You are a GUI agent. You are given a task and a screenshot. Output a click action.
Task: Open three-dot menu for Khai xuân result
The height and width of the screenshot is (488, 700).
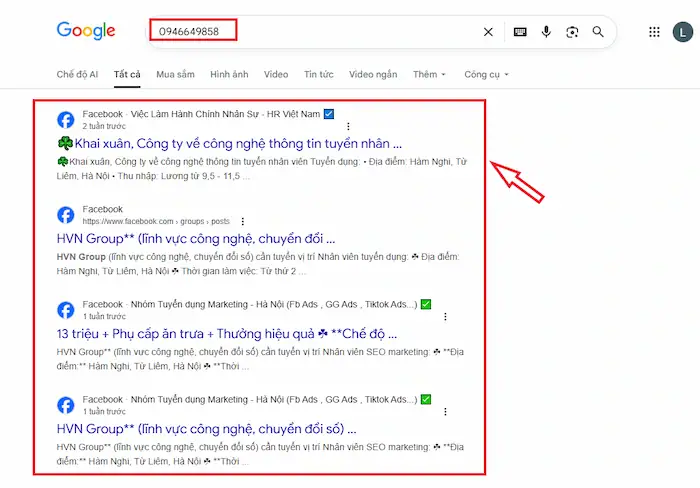pos(348,127)
